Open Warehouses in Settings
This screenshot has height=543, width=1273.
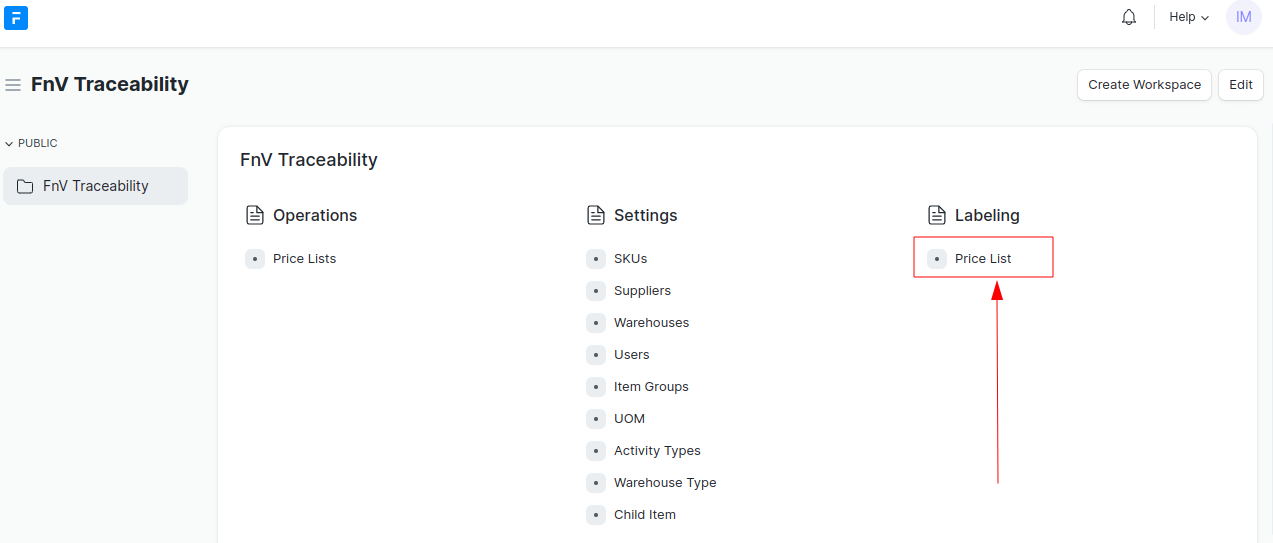pos(651,323)
